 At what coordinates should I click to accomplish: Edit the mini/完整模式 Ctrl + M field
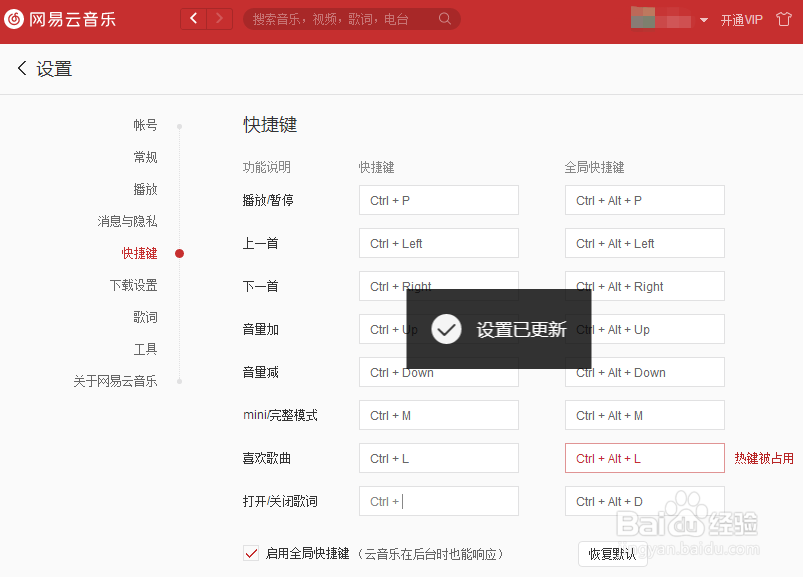439,415
